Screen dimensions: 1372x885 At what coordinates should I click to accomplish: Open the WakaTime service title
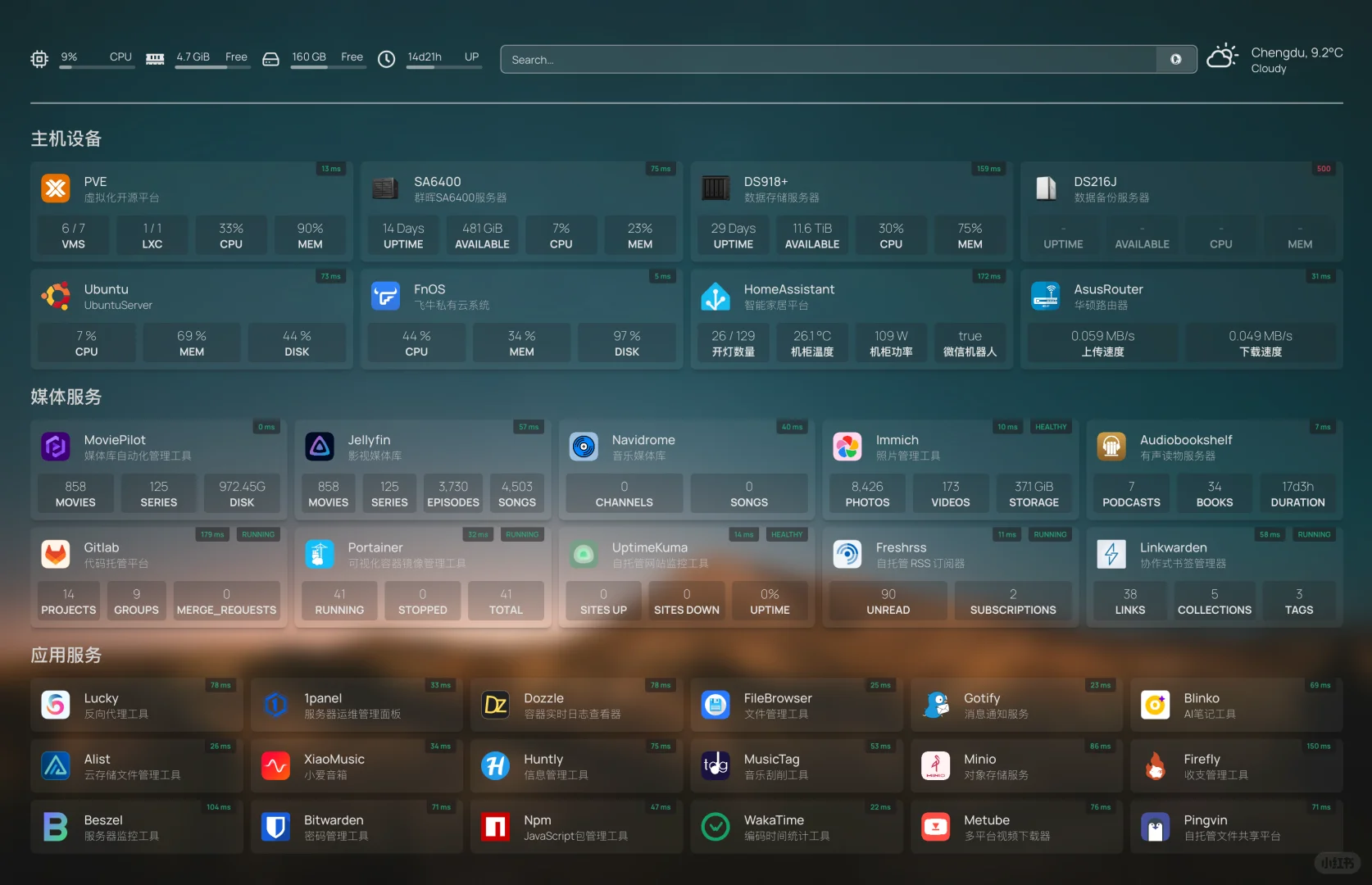(774, 820)
